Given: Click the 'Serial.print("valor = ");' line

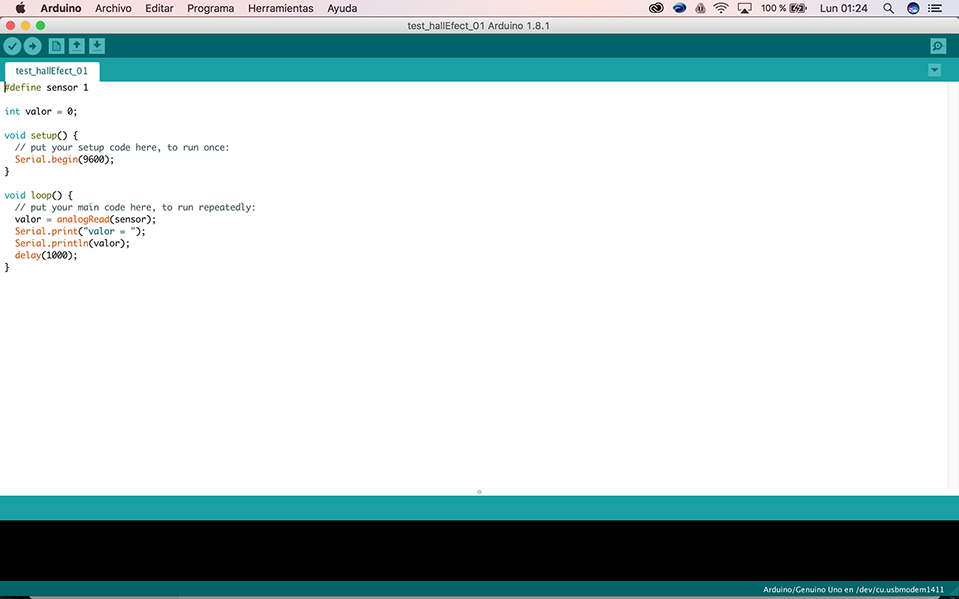Looking at the screenshot, I should (x=80, y=231).
